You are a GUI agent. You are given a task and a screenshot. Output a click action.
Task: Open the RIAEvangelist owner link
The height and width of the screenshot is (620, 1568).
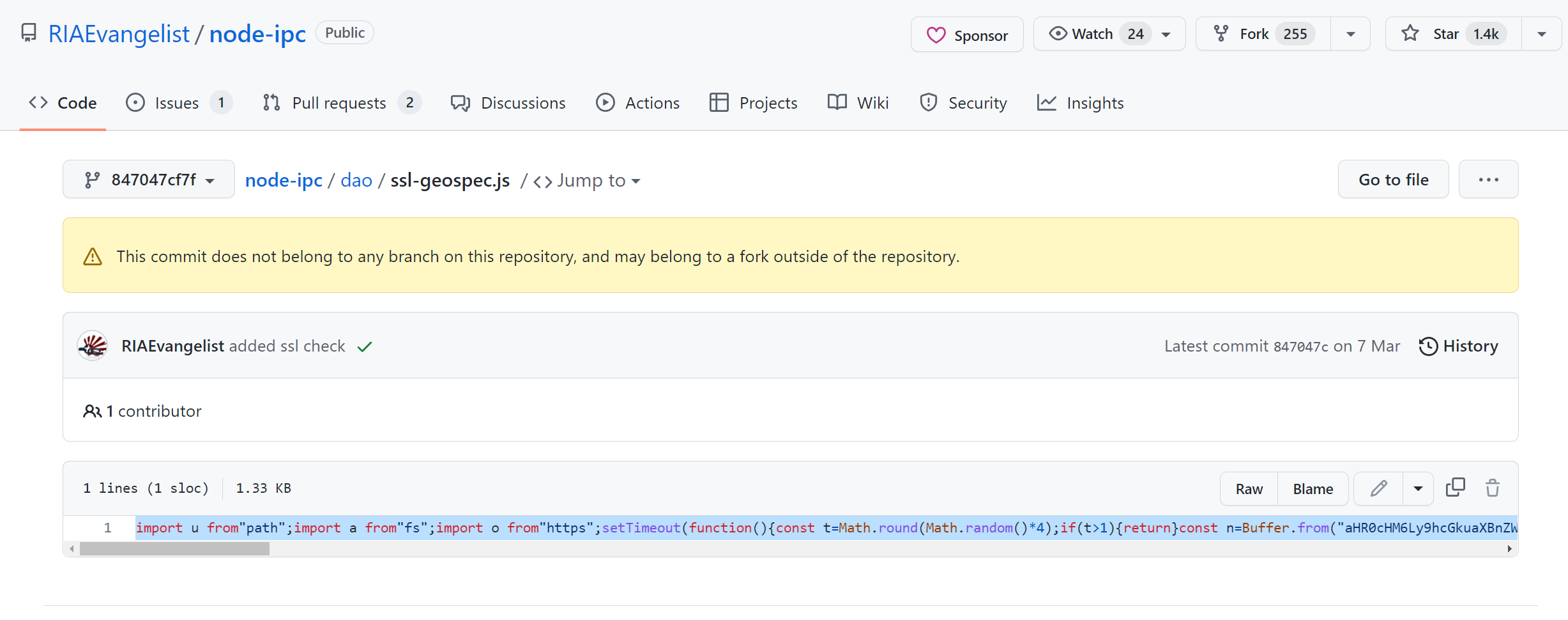pos(119,34)
